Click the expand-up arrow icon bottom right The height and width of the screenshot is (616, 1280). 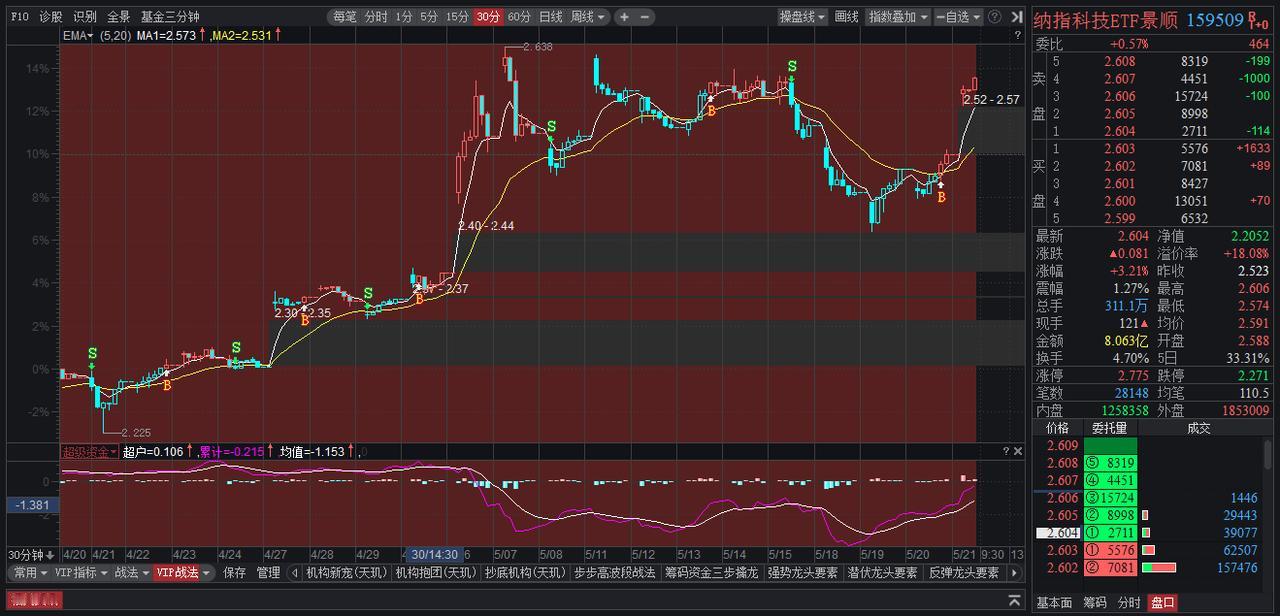point(1015,601)
